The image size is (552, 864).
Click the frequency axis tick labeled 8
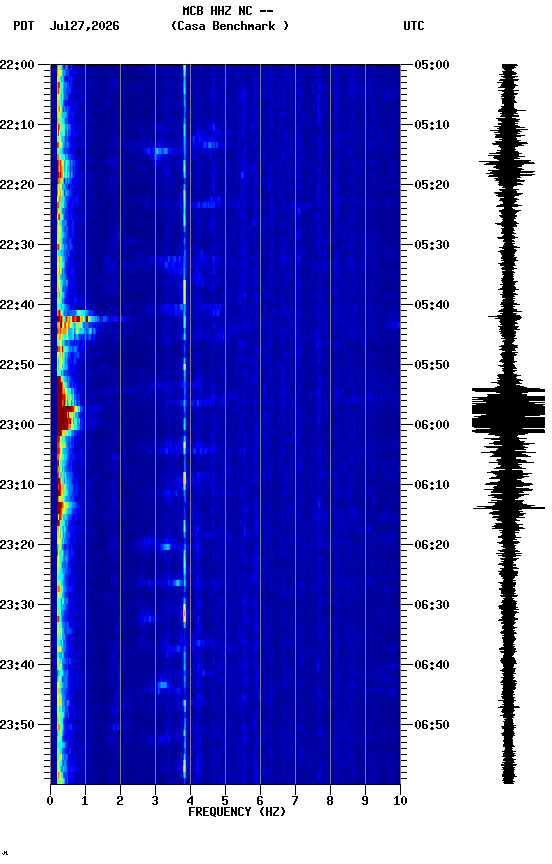pos(330,801)
